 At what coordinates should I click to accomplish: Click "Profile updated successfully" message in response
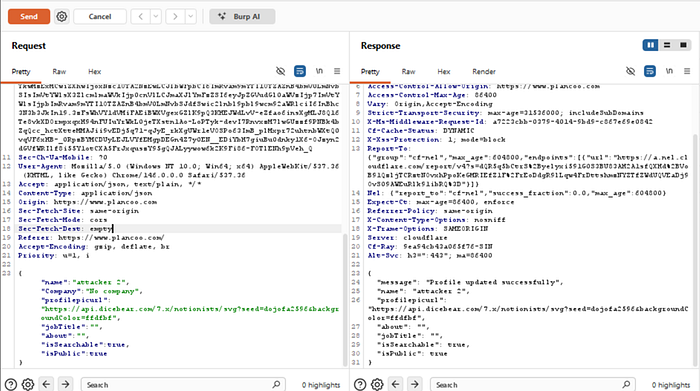(x=492, y=282)
